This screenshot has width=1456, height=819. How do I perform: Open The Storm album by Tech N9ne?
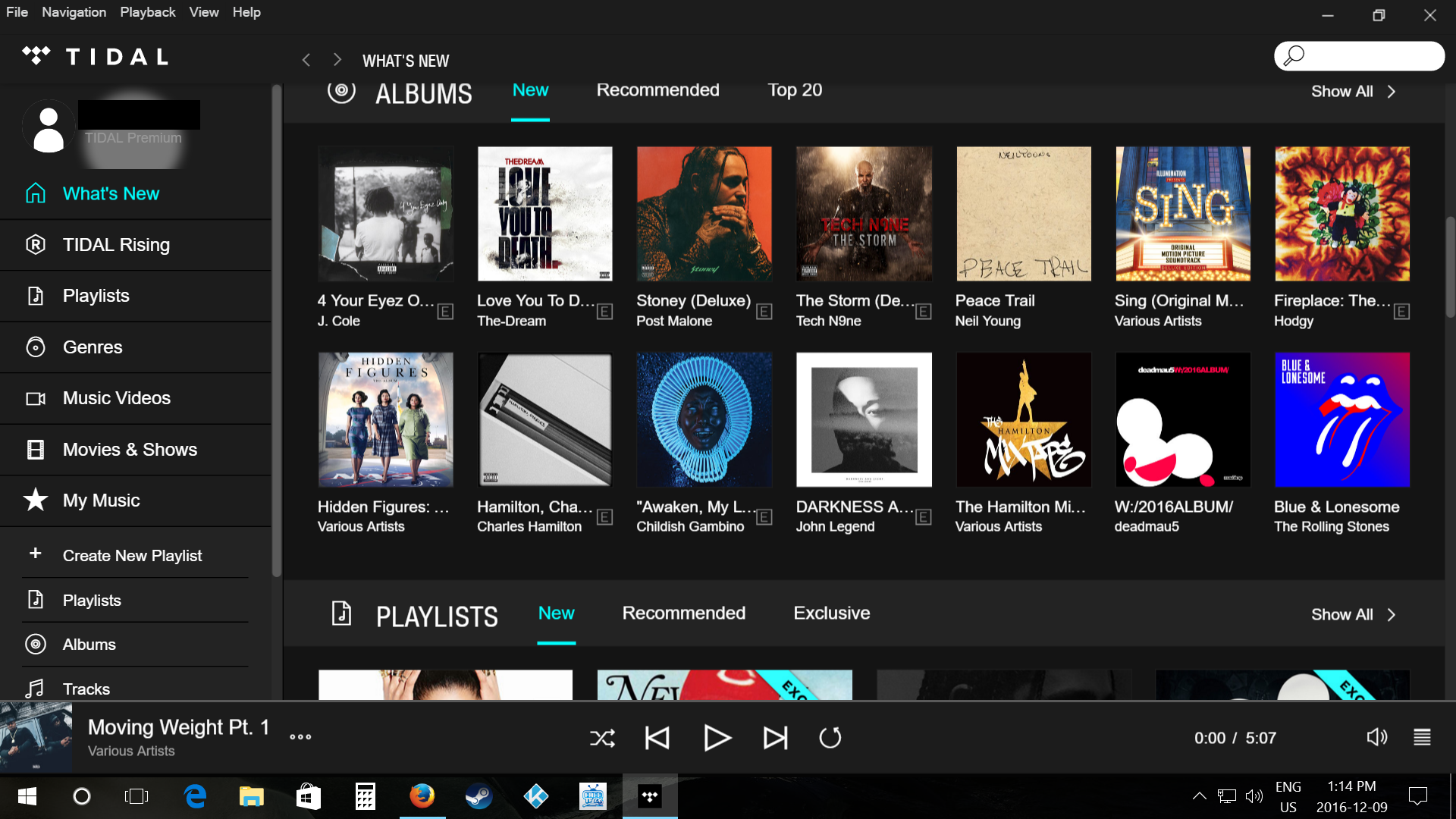[x=864, y=214]
